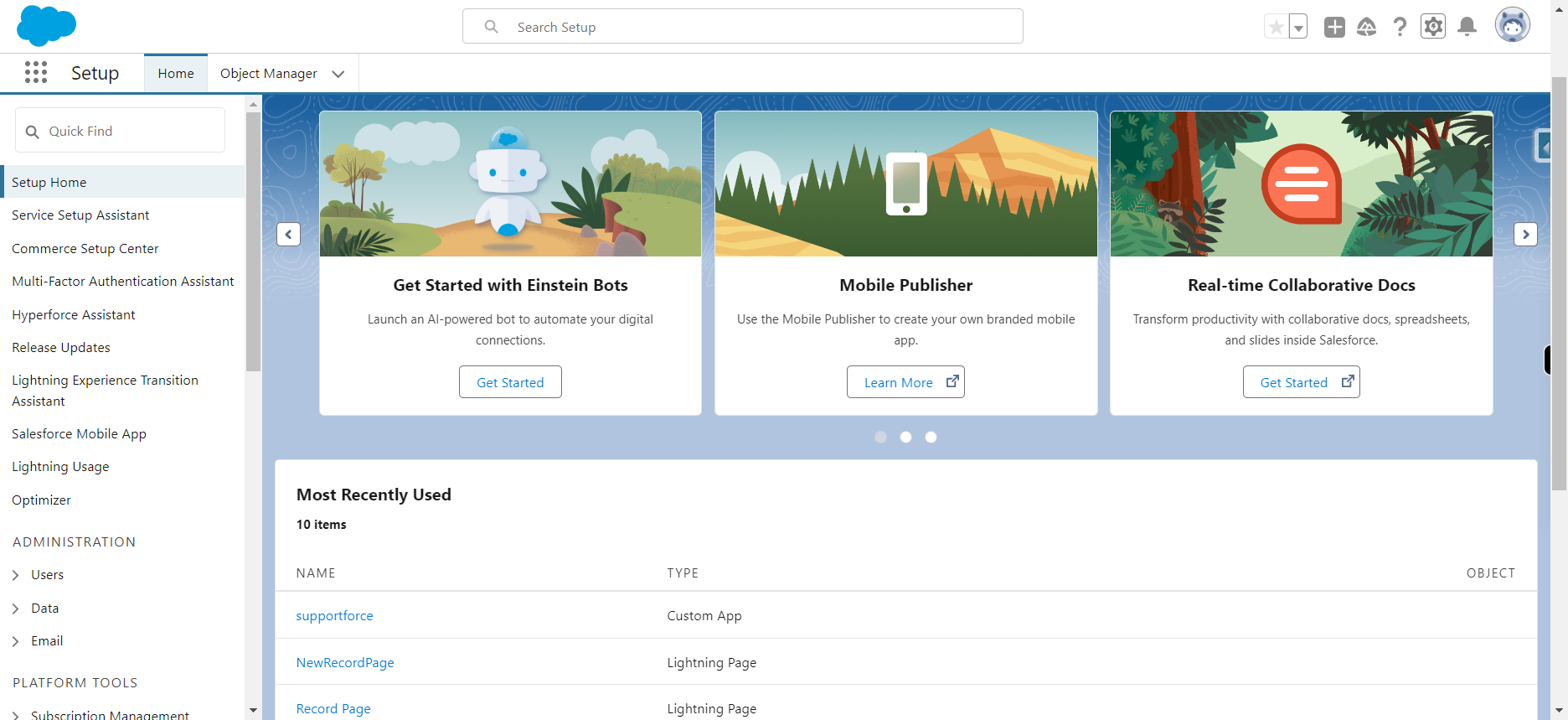This screenshot has width=1568, height=720.
Task: Open the App Launcher grid icon
Action: [36, 73]
